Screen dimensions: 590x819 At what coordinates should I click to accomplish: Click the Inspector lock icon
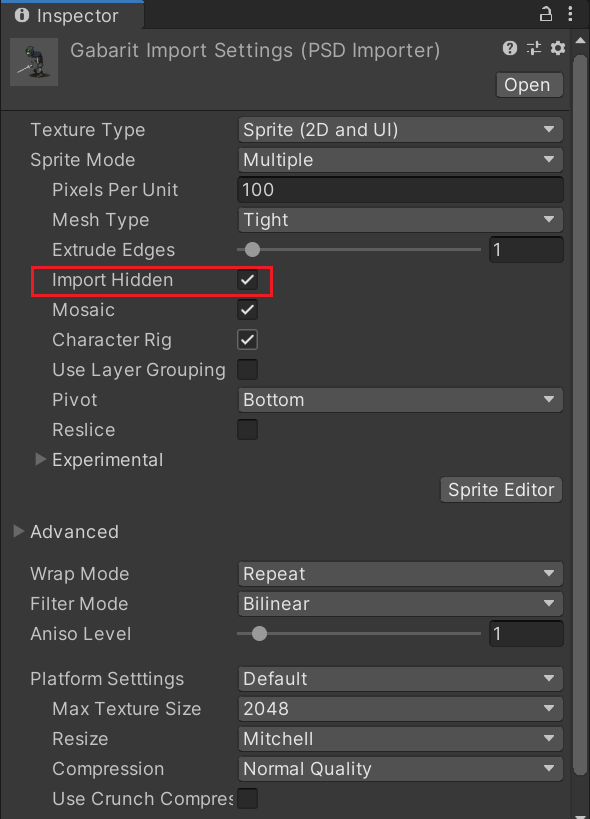pos(546,14)
